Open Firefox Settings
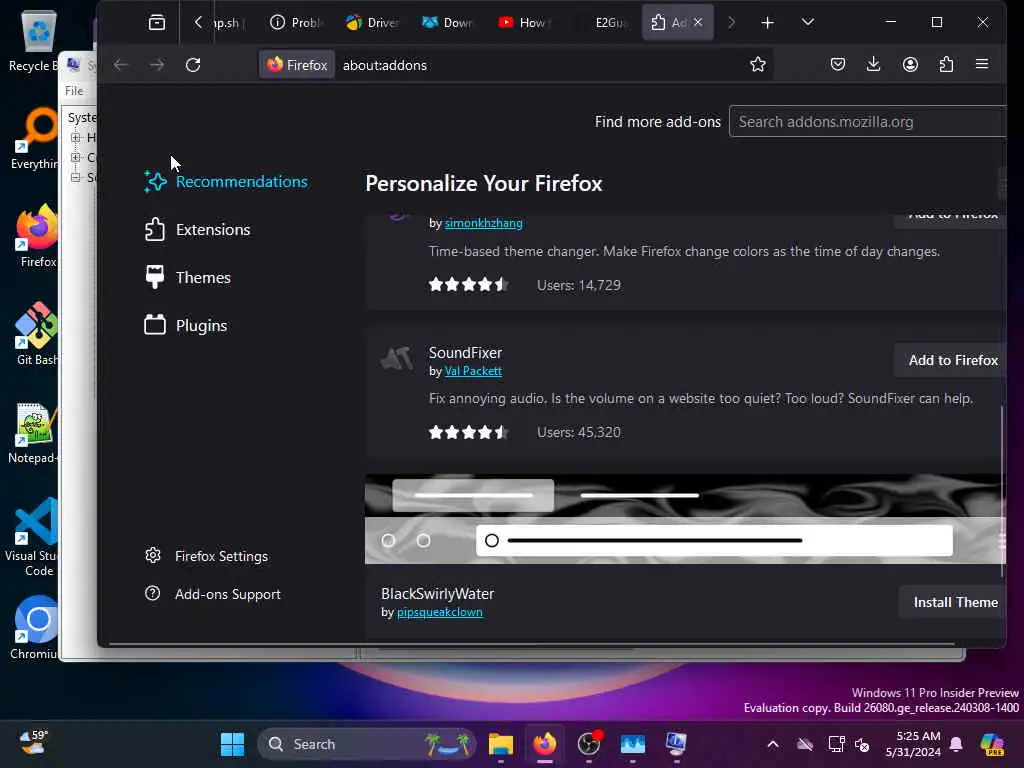The image size is (1024, 768). (x=206, y=556)
